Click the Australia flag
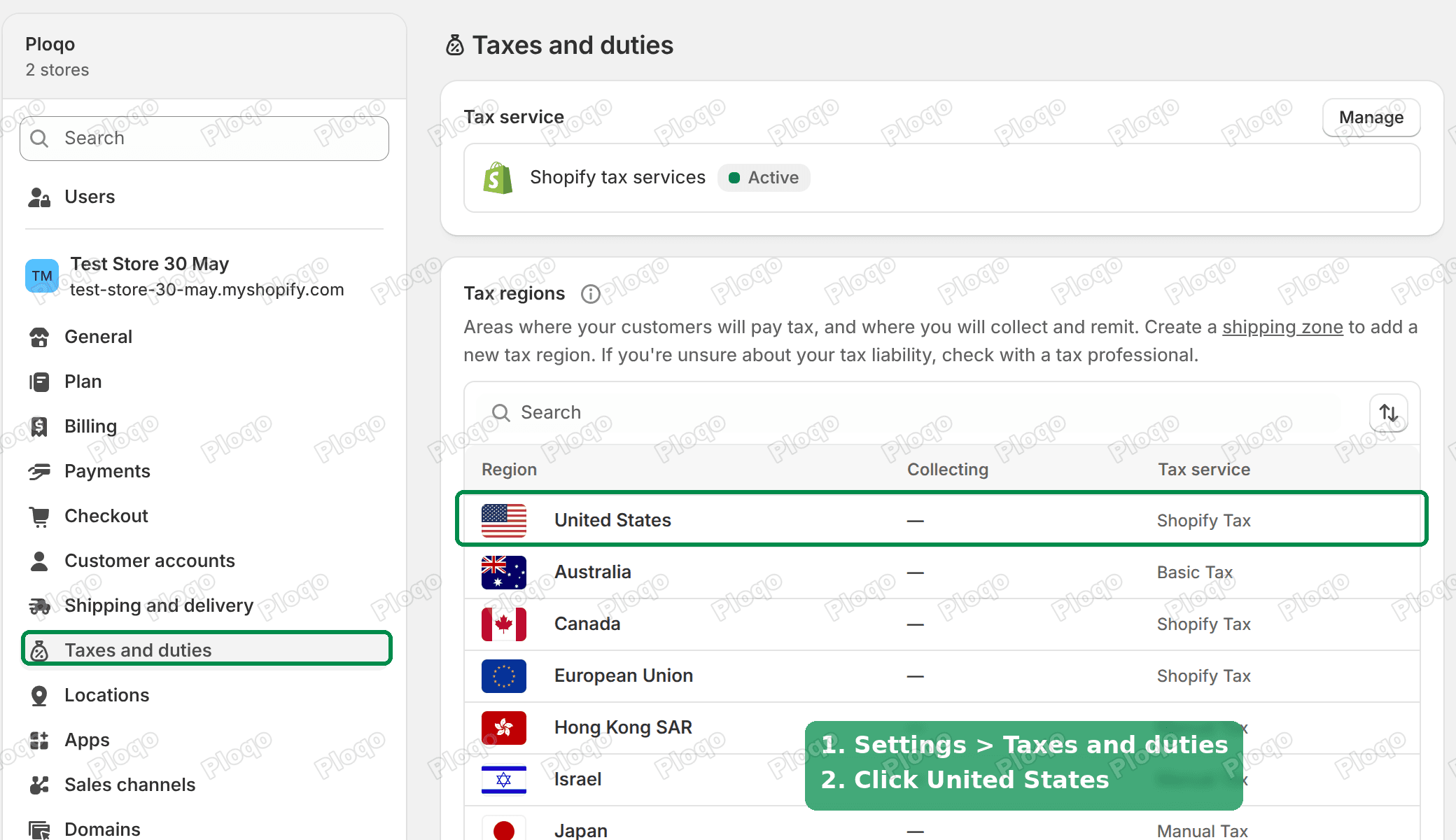The width and height of the screenshot is (1456, 840). coord(504,573)
